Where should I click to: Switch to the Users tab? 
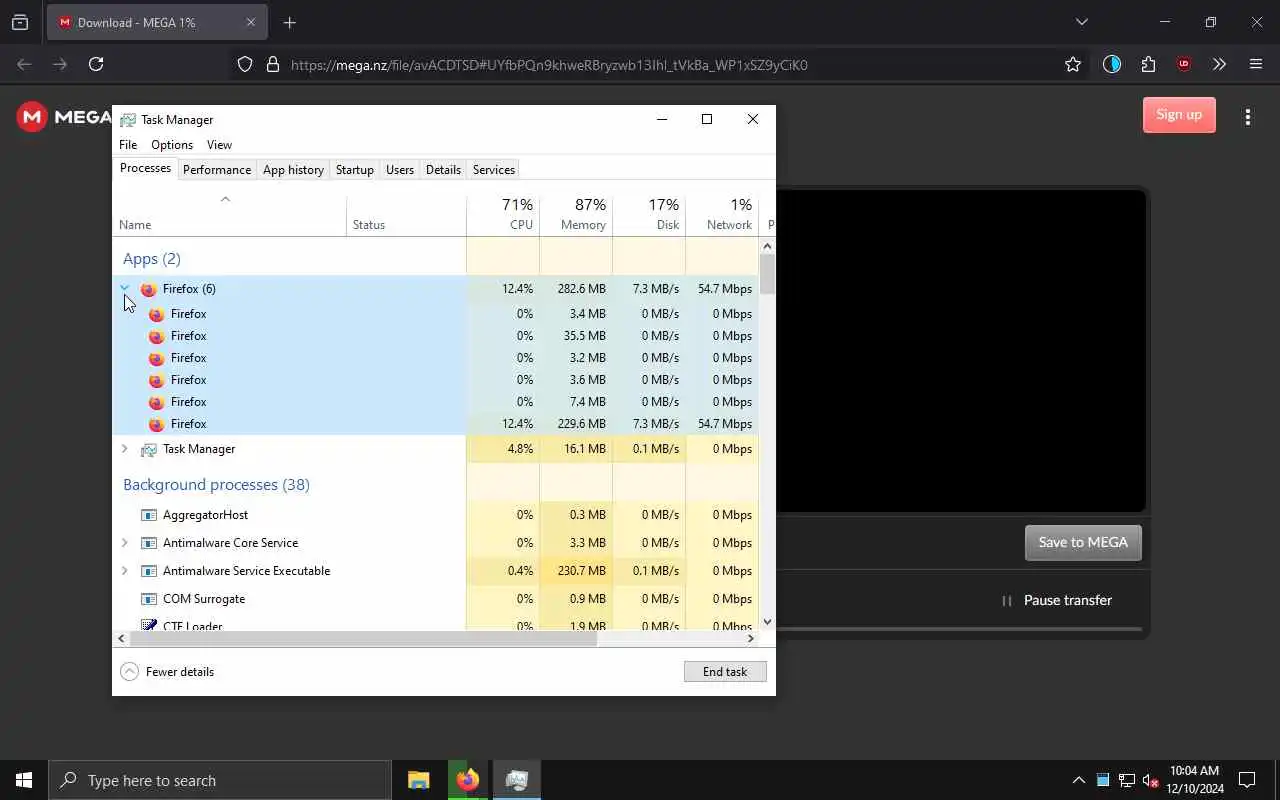click(x=400, y=170)
